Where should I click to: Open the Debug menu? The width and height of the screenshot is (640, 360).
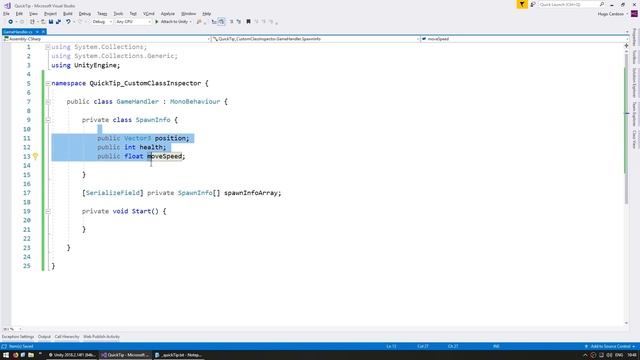pyautogui.click(x=84, y=14)
